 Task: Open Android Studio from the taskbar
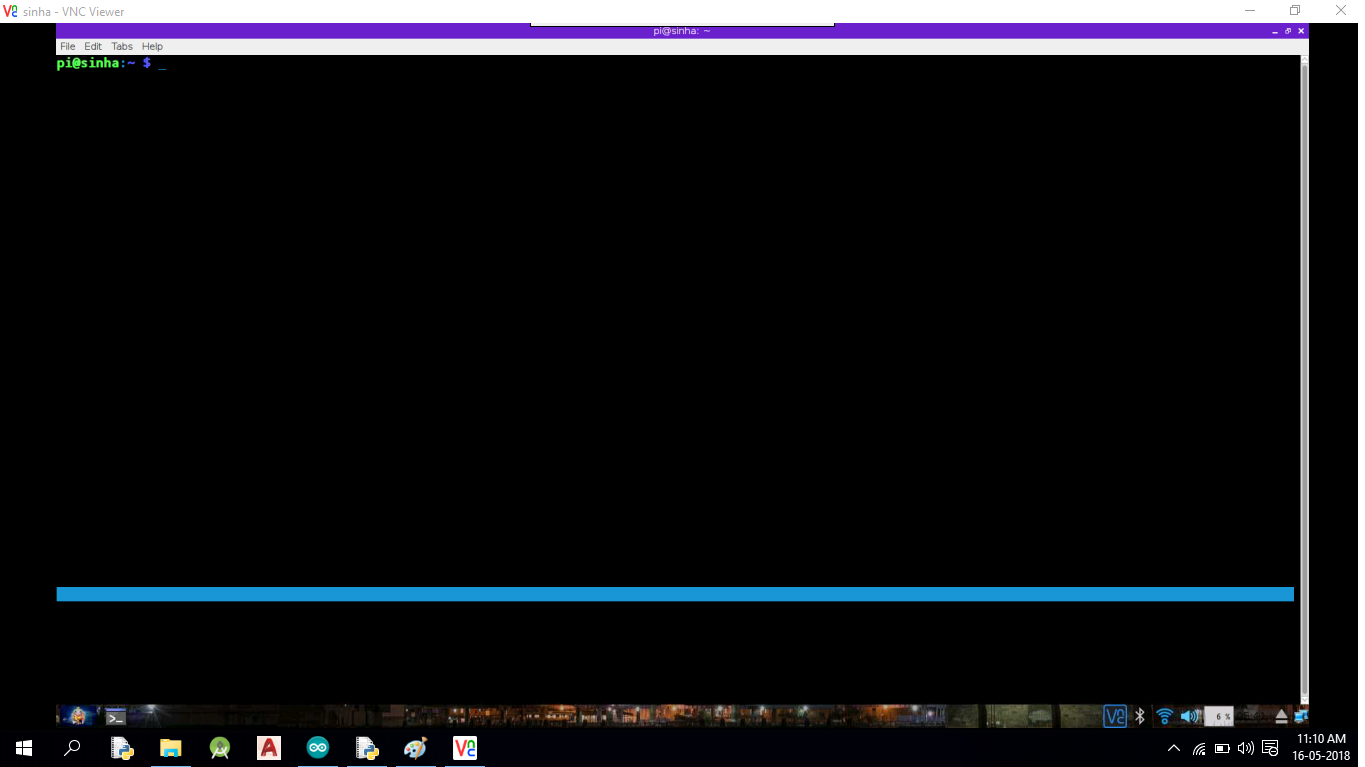(x=219, y=748)
